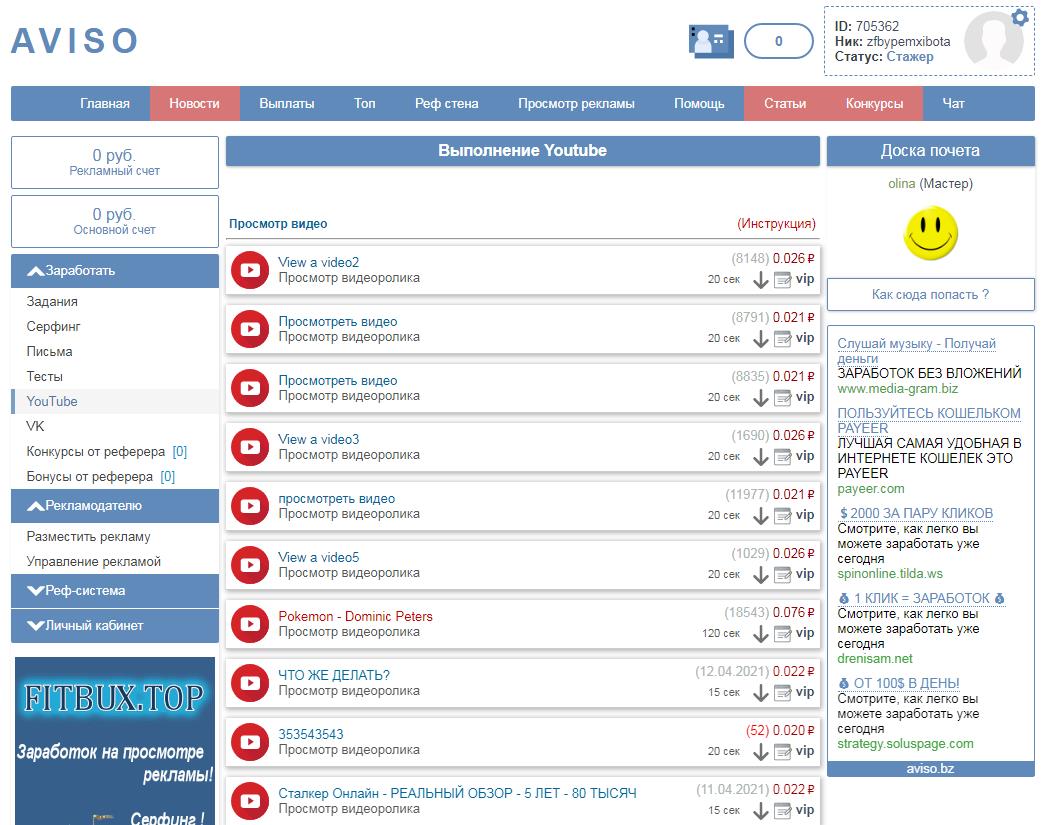Collapse the Рекламодателю sidebar section
The width and height of the screenshot is (1047, 825).
[x=115, y=506]
